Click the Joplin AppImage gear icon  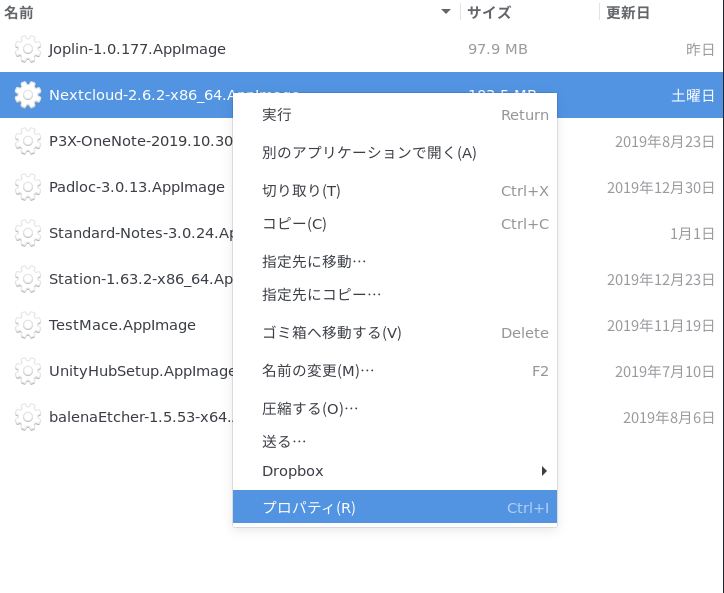(x=28, y=49)
